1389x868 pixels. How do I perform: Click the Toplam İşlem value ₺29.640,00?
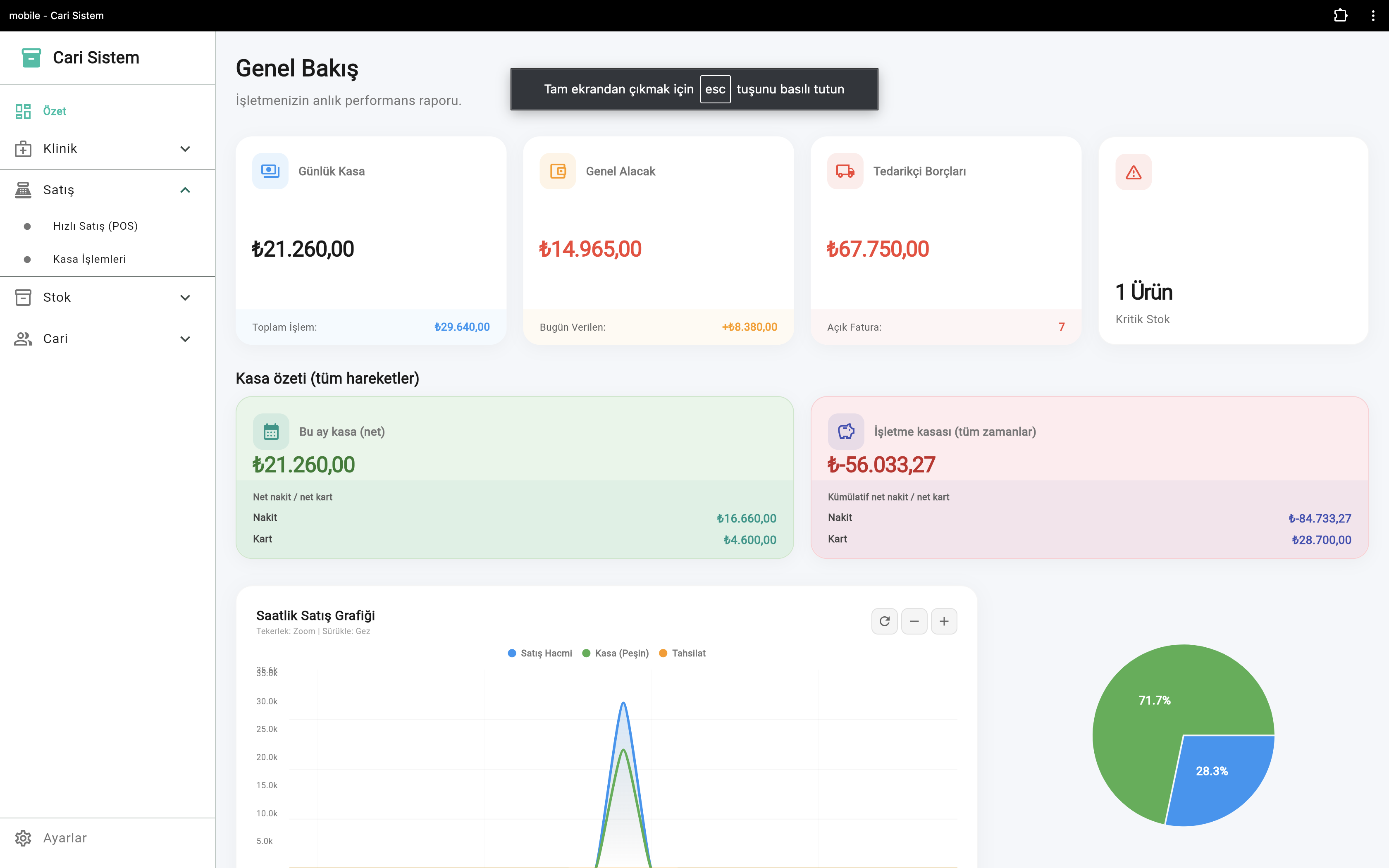462,327
